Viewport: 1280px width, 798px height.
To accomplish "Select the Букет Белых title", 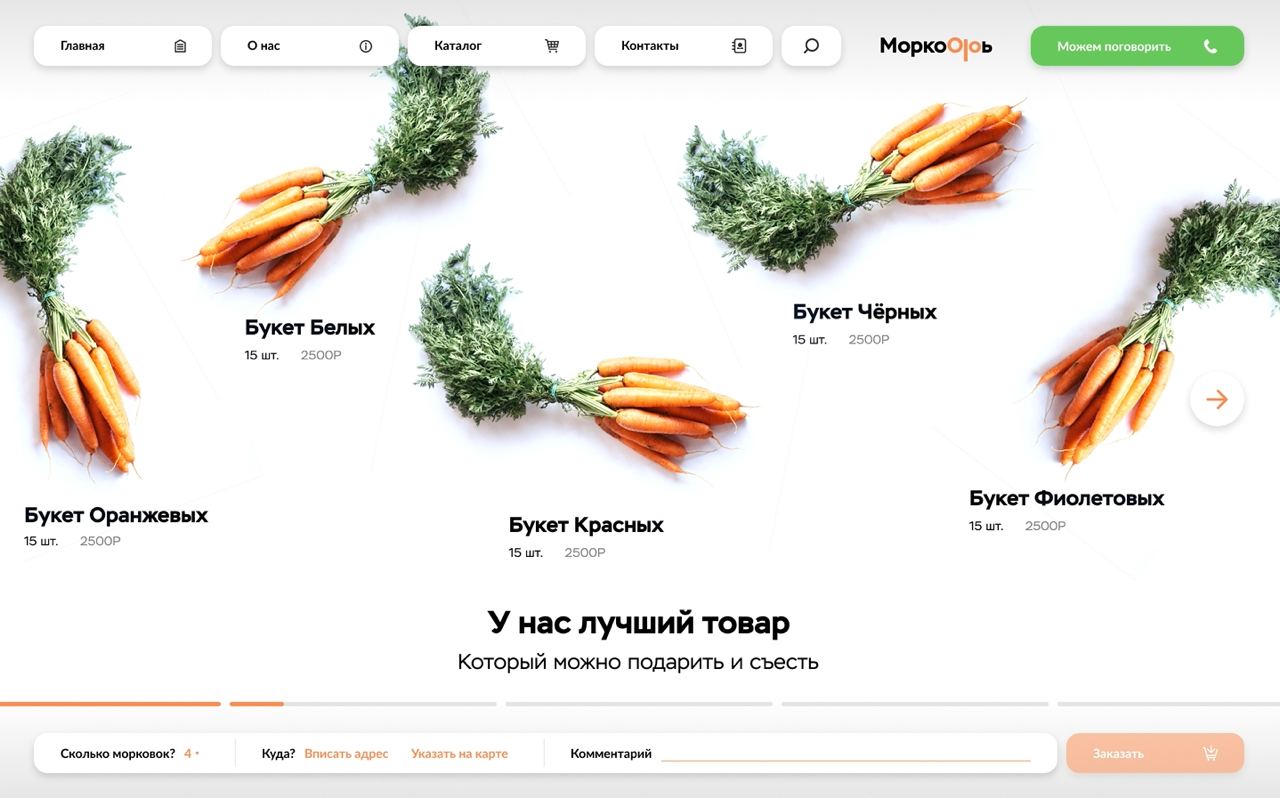I will point(310,328).
